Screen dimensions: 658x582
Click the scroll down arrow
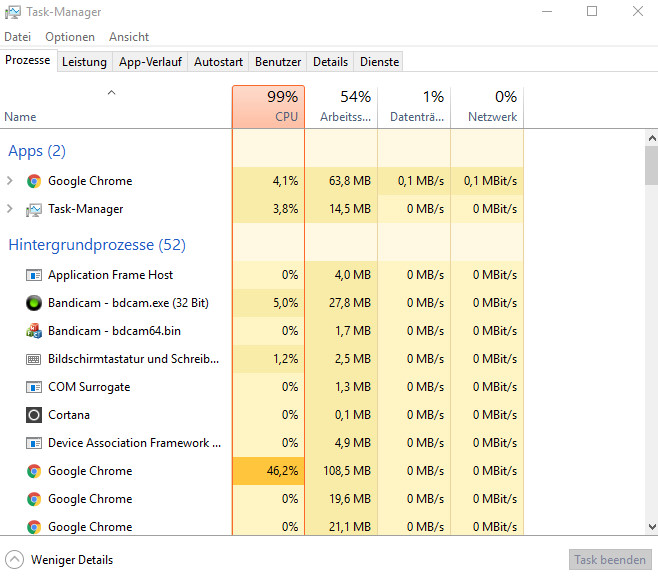click(x=652, y=527)
